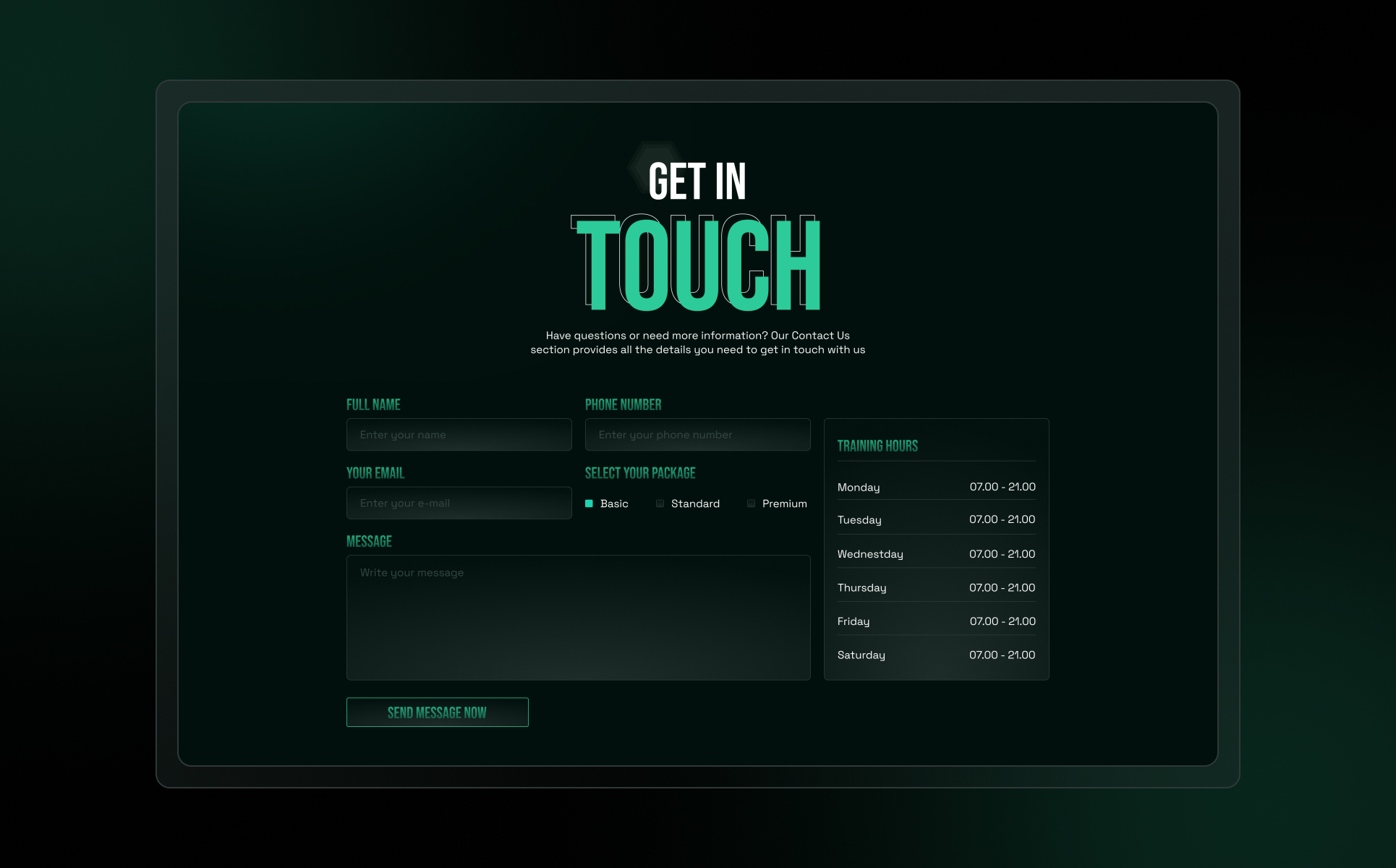Select the Thursday schedule row
The height and width of the screenshot is (868, 1396).
point(936,587)
